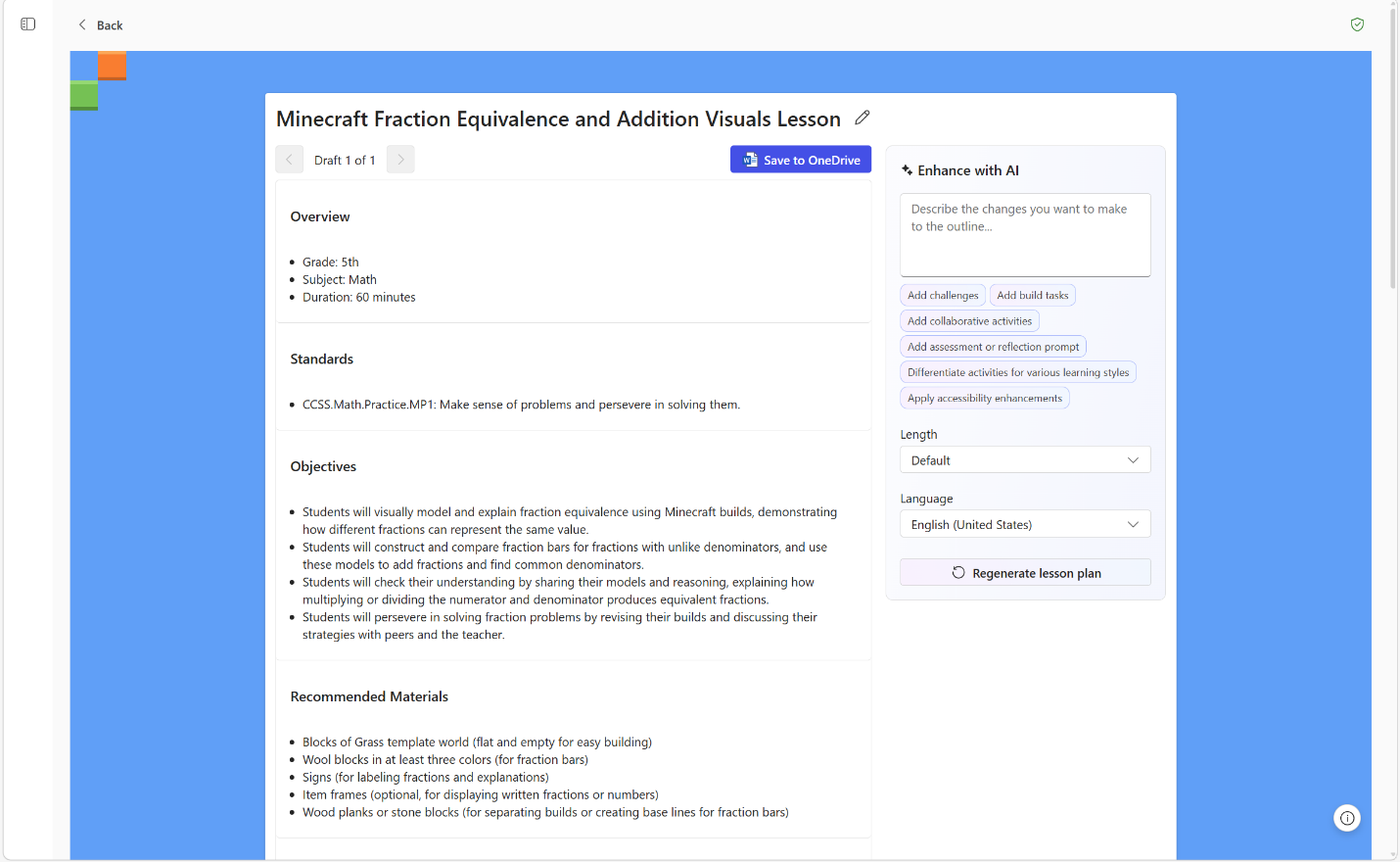Click the sparkle icon beside Enhance with AI
The width and height of the screenshot is (1400, 862).
coord(907,170)
